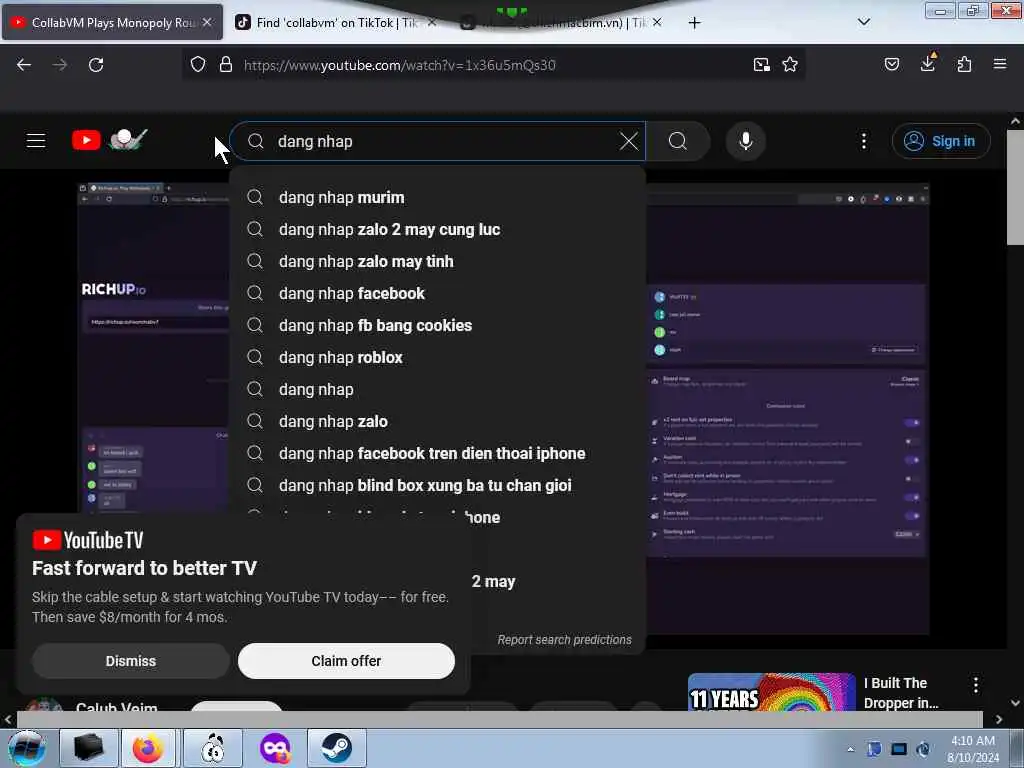Clear the YouTube search box text
Screen dimensions: 1024x768
pyautogui.click(x=629, y=141)
